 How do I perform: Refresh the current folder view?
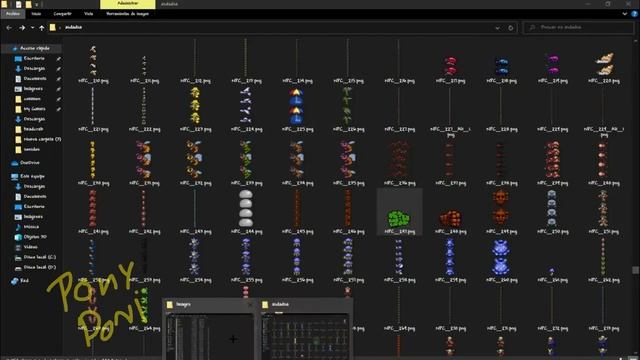(510, 28)
